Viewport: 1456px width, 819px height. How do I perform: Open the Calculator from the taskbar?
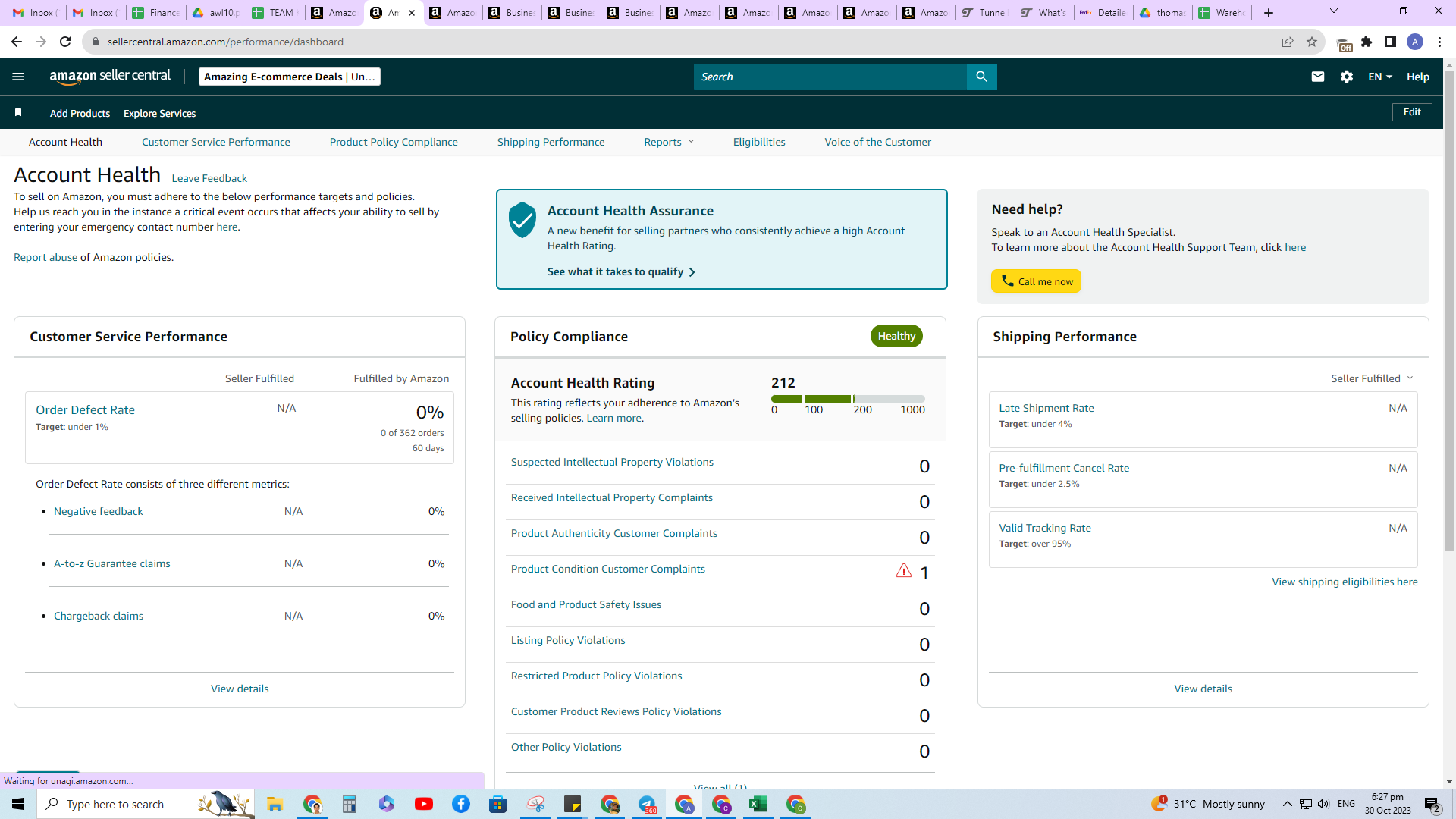349,804
